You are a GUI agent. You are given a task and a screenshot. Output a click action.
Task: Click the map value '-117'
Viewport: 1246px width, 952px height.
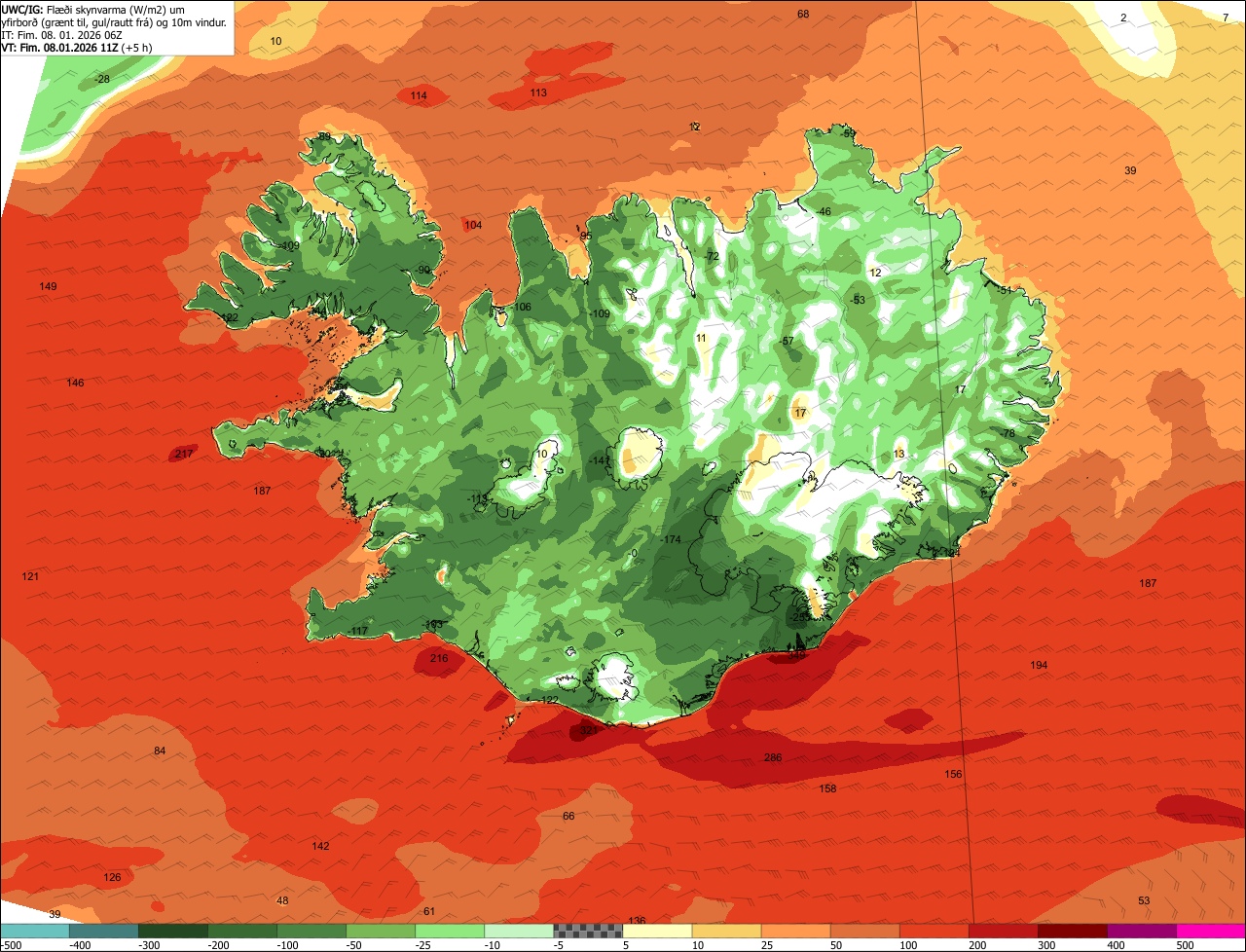coord(357,631)
